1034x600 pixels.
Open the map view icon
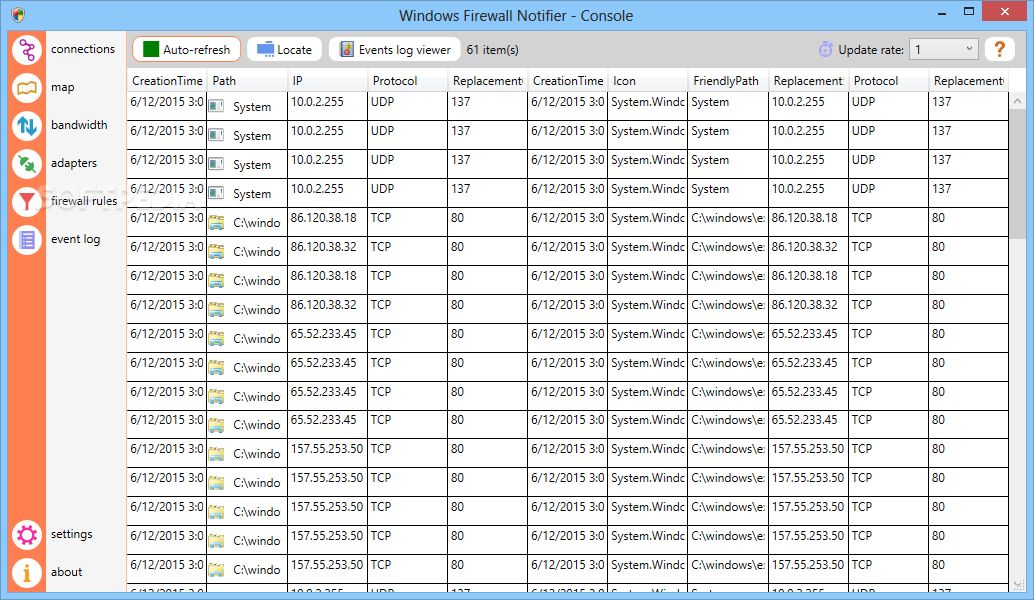pos(27,88)
